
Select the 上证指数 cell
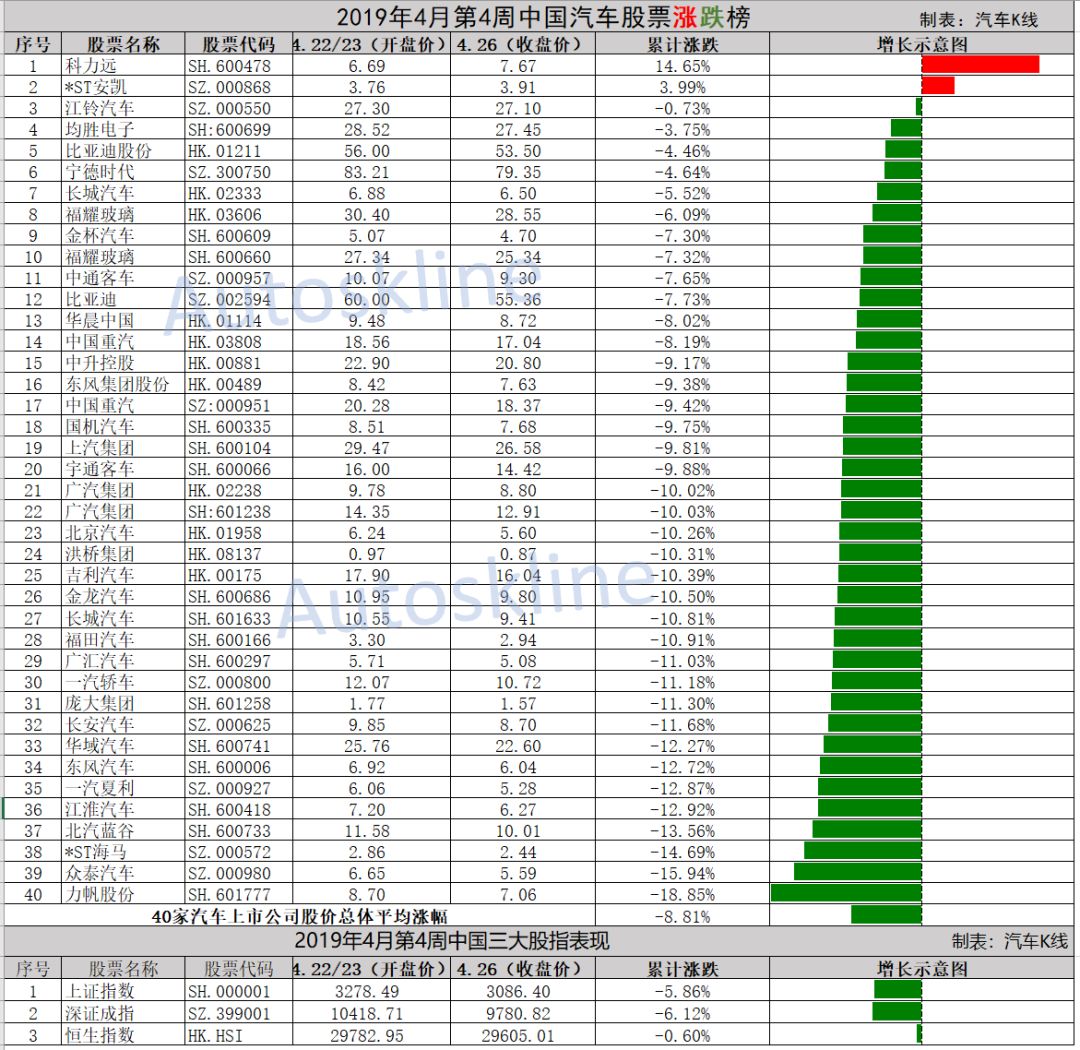click(123, 992)
